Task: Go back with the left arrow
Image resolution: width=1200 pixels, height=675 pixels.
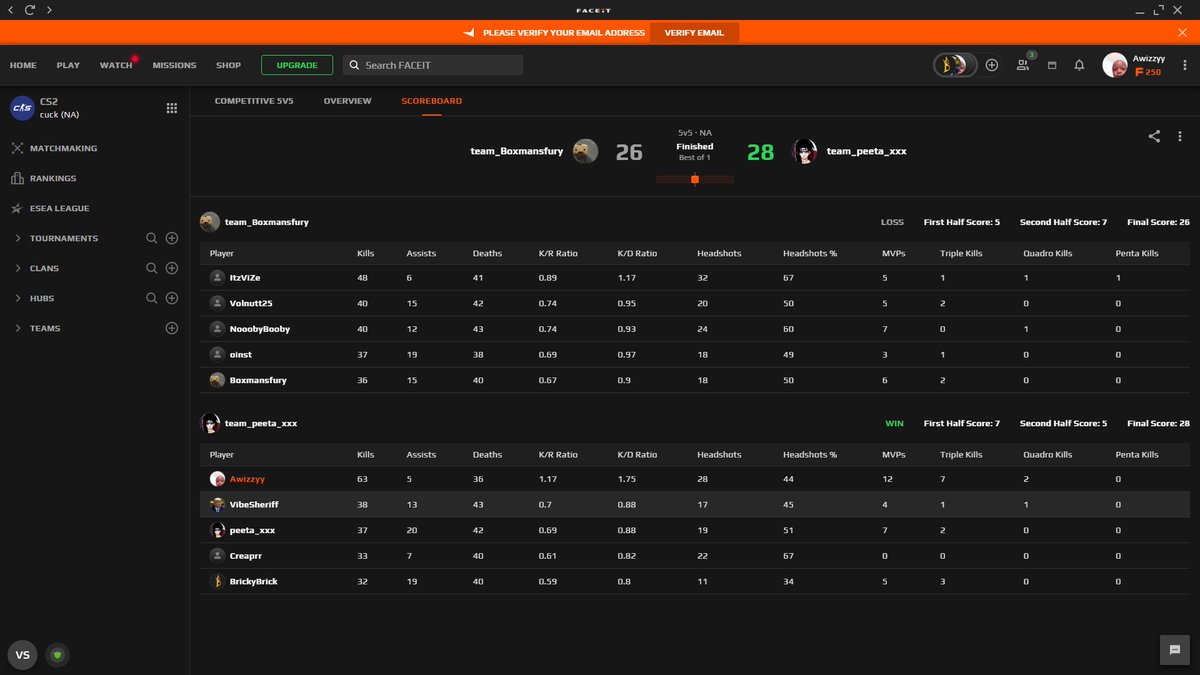Action: (x=10, y=9)
